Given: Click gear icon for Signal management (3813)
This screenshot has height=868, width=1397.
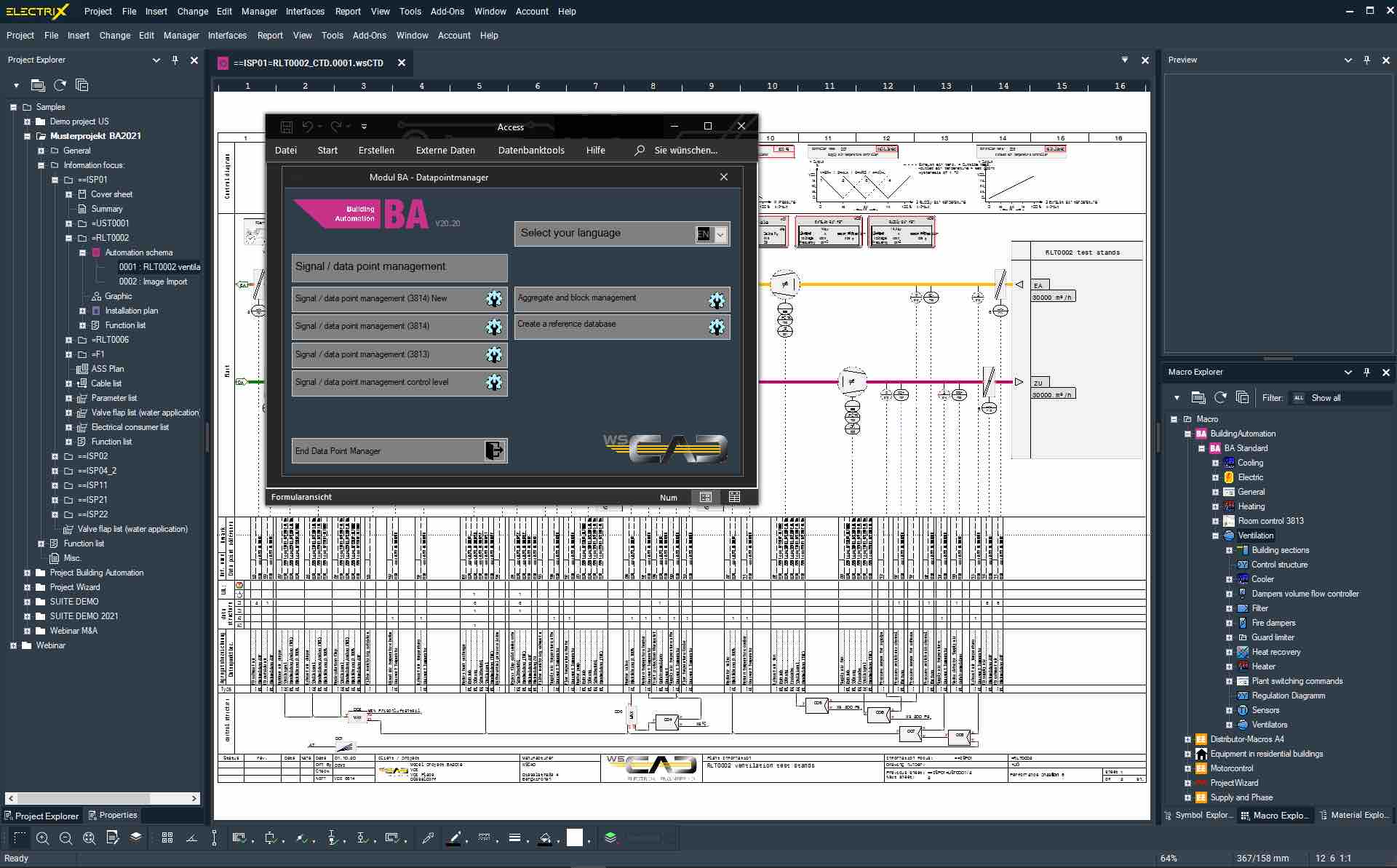Looking at the screenshot, I should pos(494,354).
